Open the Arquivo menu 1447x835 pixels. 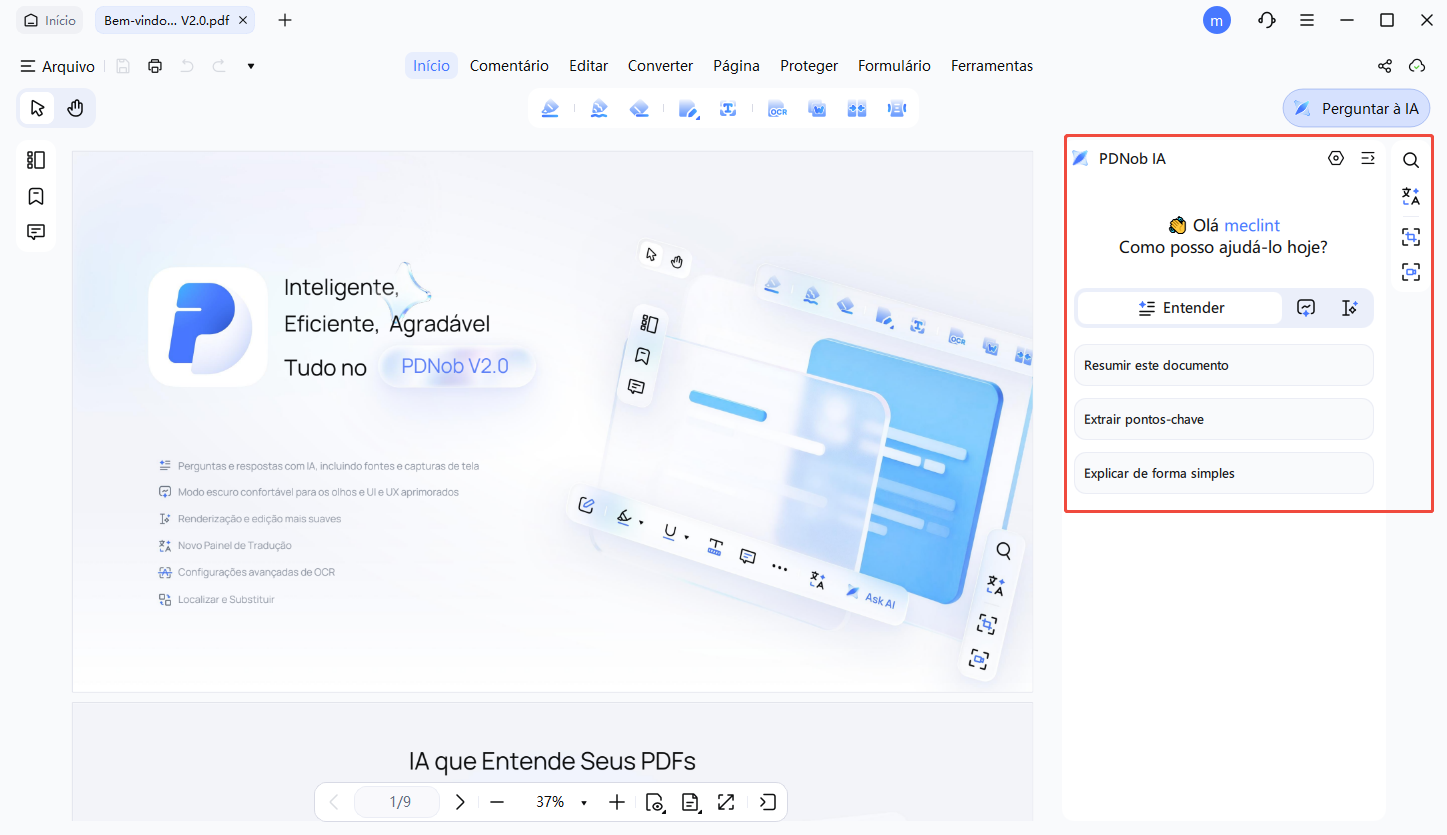tap(57, 65)
